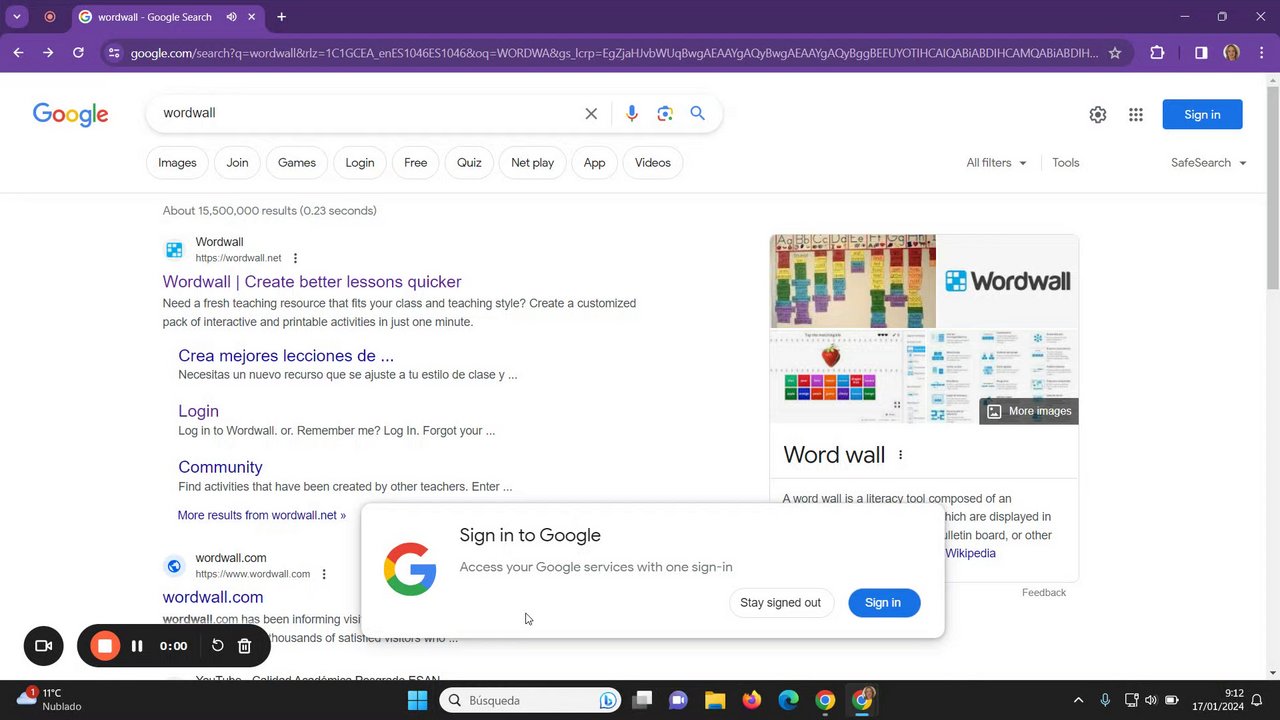Click the Google logo
The width and height of the screenshot is (1280, 720).
click(x=70, y=114)
